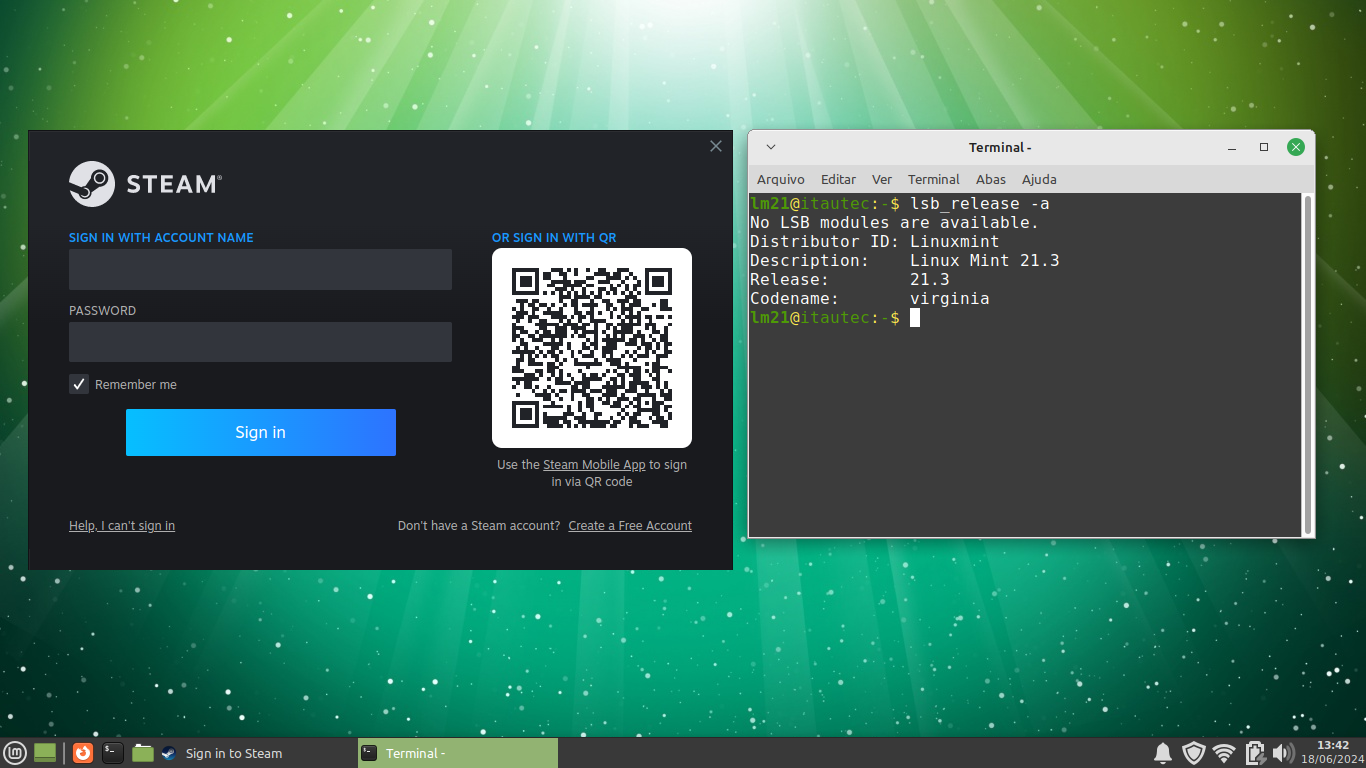Open the shield update manager tray icon
This screenshot has width=1366, height=768.
[1193, 753]
